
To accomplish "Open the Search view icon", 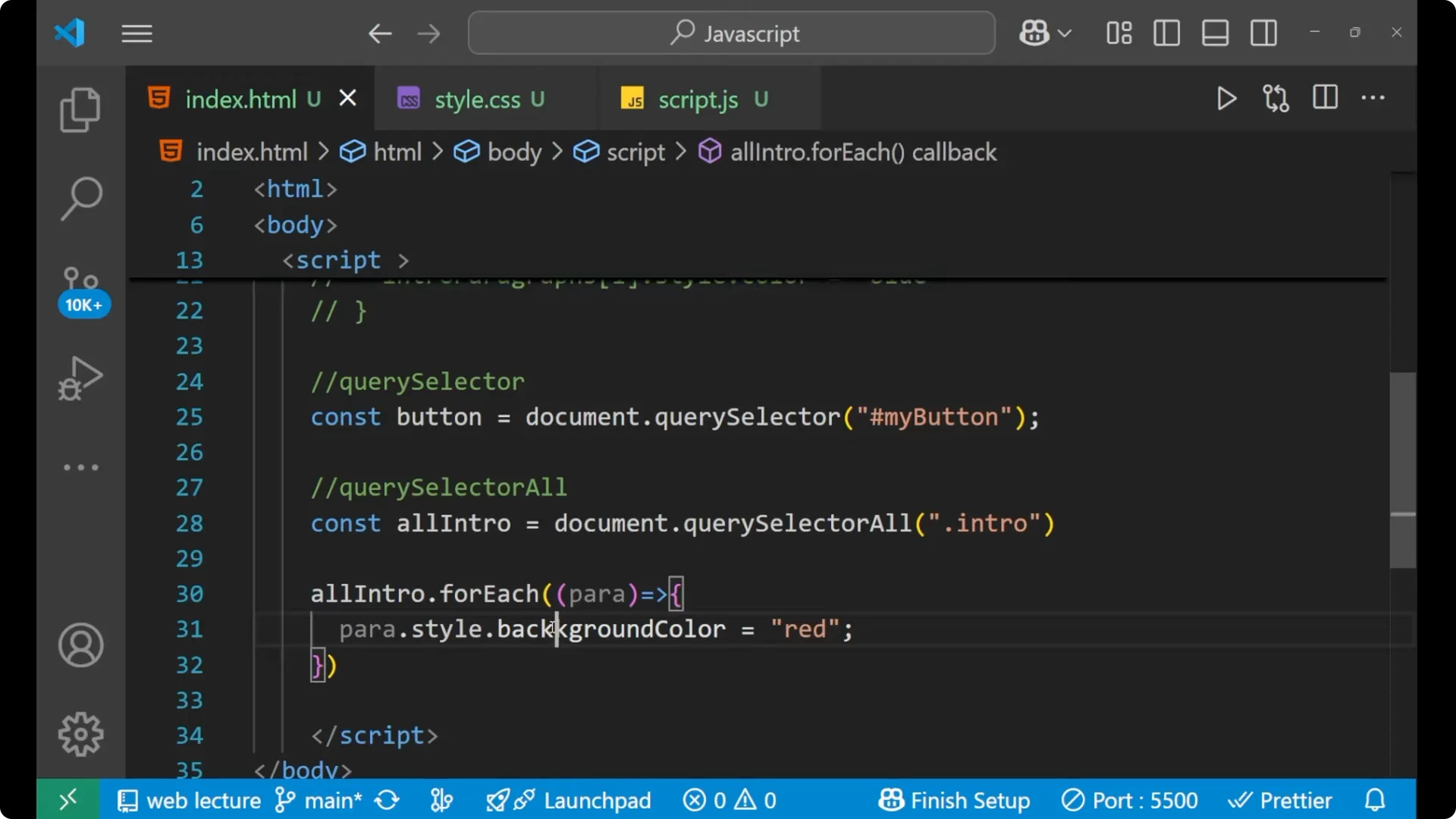I will click(80, 199).
